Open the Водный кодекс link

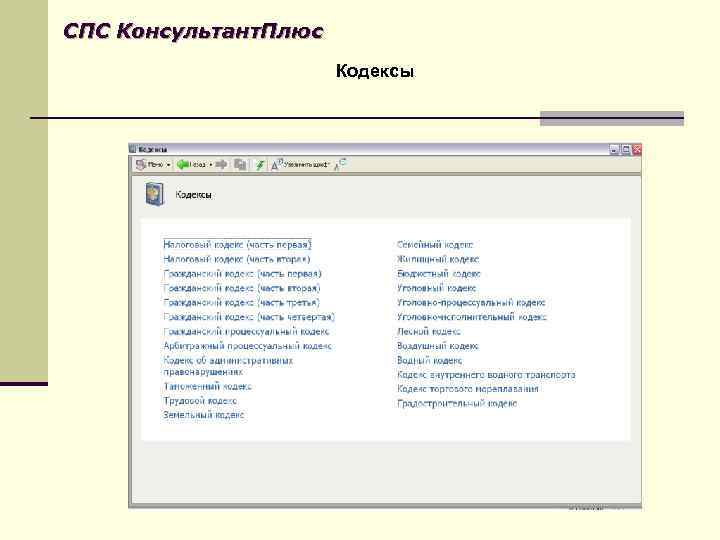point(430,360)
